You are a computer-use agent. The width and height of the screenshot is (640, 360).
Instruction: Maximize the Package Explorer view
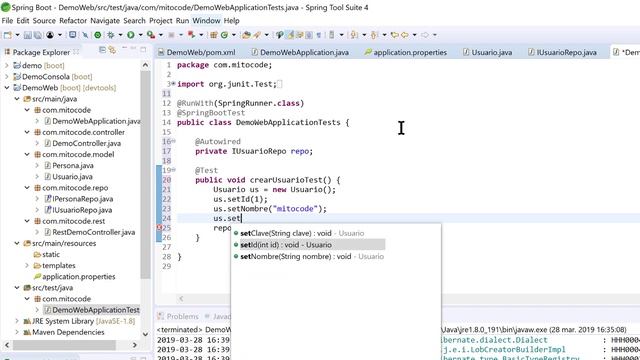pyautogui.click(x=143, y=49)
